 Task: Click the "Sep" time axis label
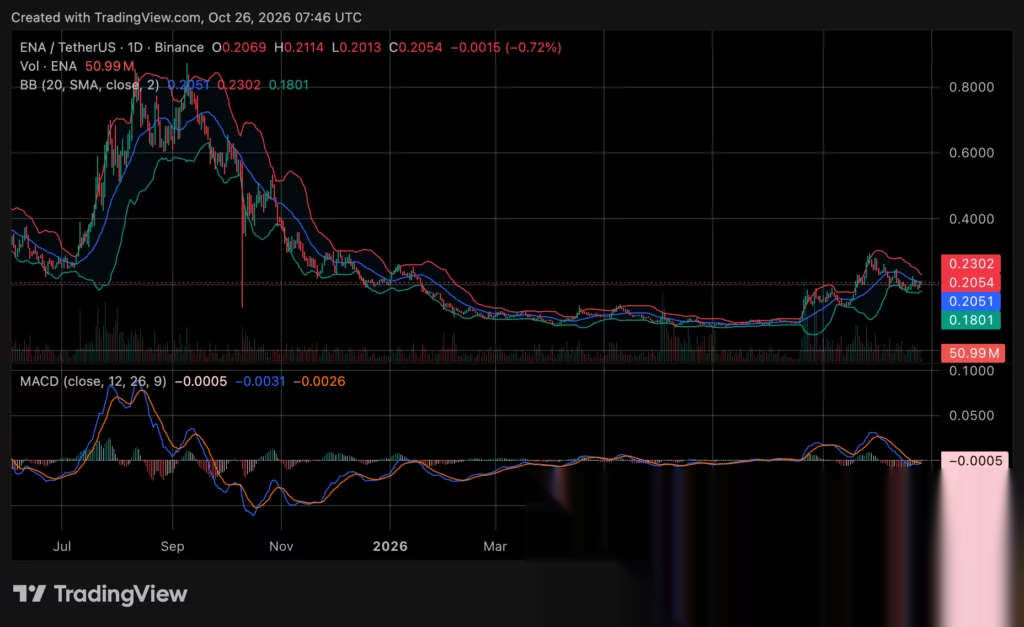tap(172, 547)
